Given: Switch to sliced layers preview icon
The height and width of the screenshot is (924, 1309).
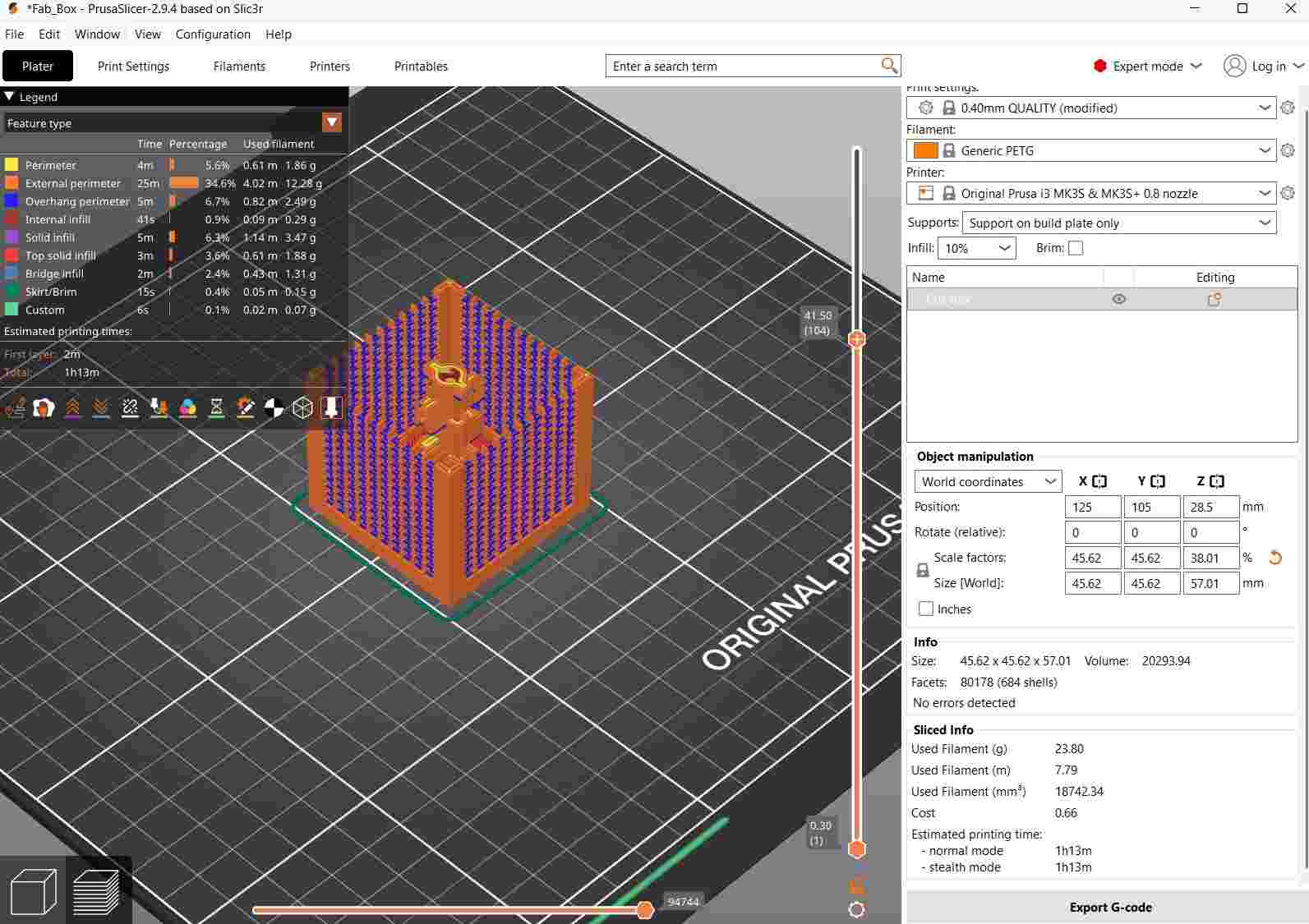Looking at the screenshot, I should (x=96, y=891).
